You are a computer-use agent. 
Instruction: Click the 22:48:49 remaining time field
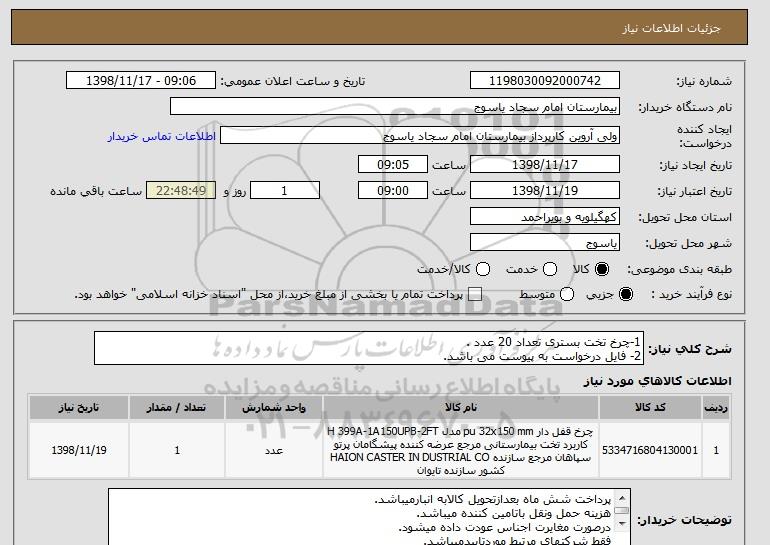tap(181, 191)
